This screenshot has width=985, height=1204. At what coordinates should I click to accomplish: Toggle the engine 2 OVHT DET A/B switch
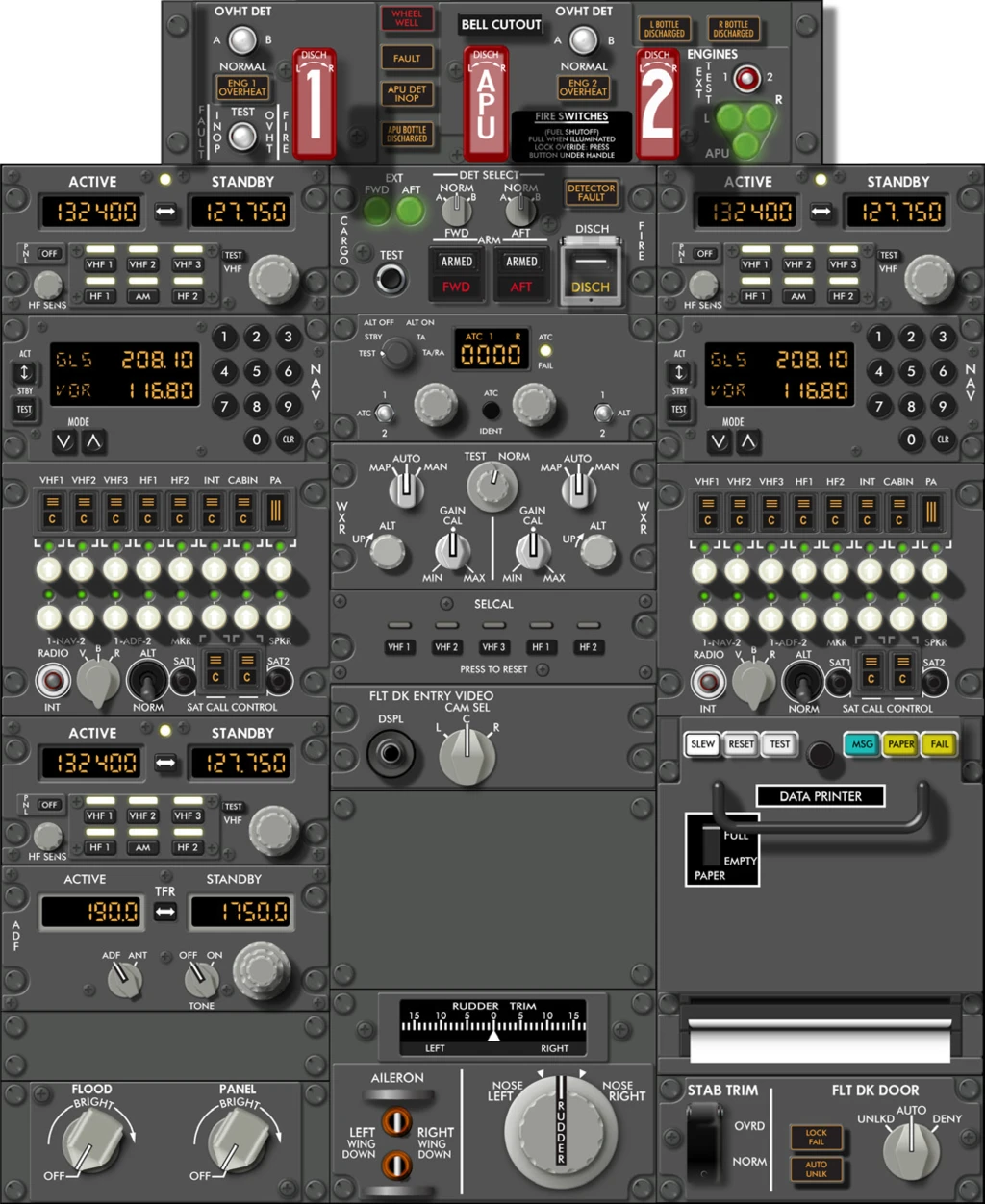tap(583, 40)
